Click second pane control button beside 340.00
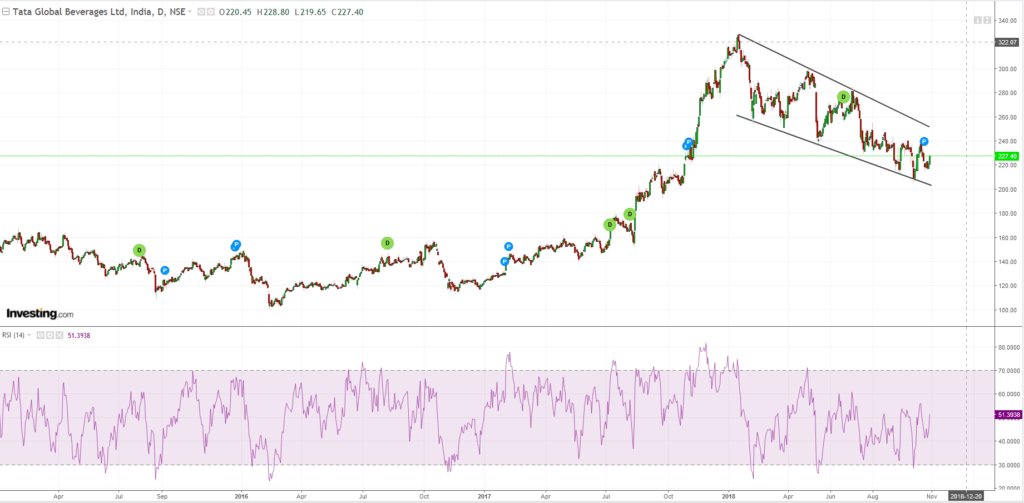Screen dimensions: 1024x503 (986, 20)
